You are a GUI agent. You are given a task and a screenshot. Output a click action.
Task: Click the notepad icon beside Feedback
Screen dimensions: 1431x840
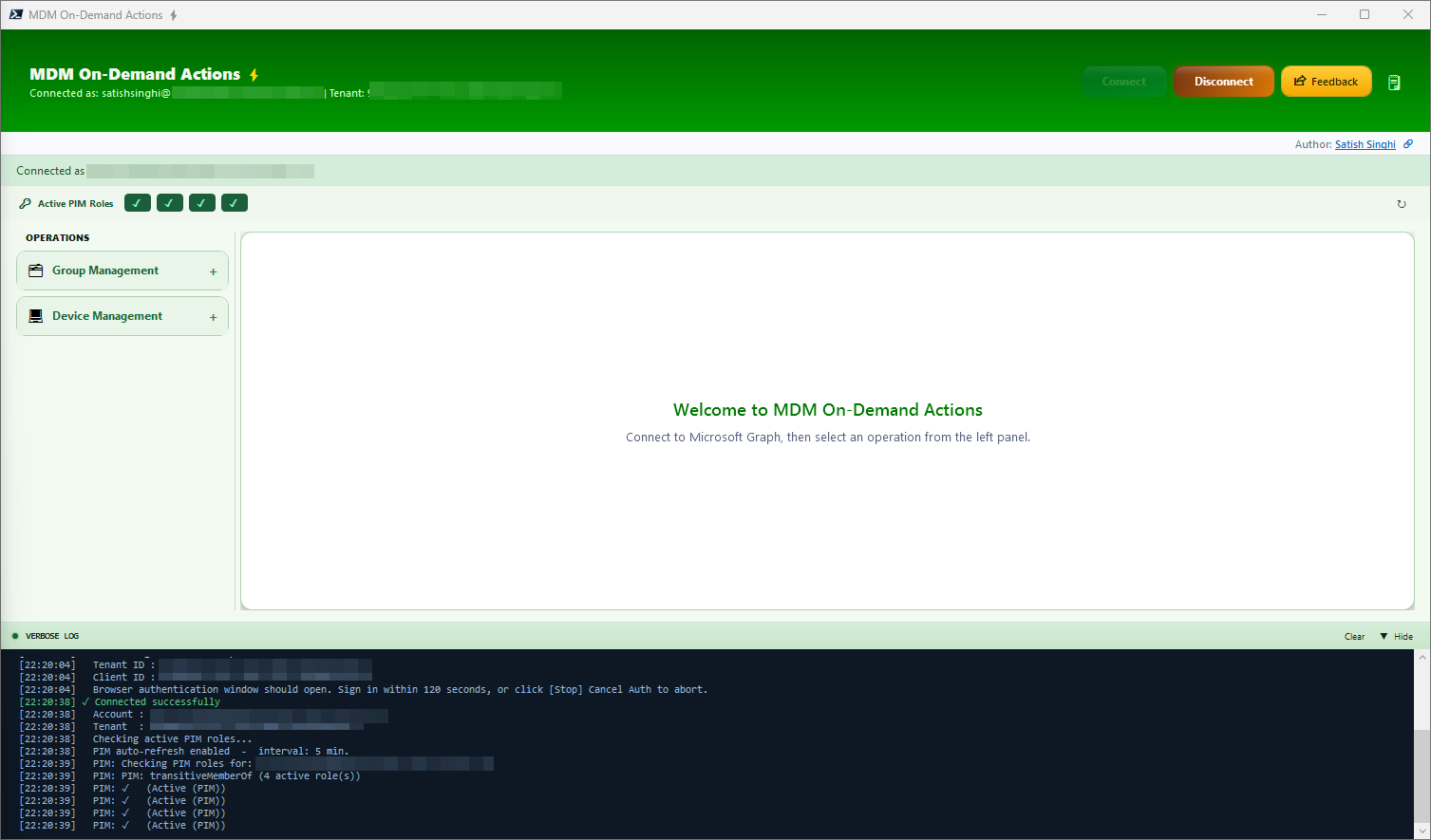1394,83
